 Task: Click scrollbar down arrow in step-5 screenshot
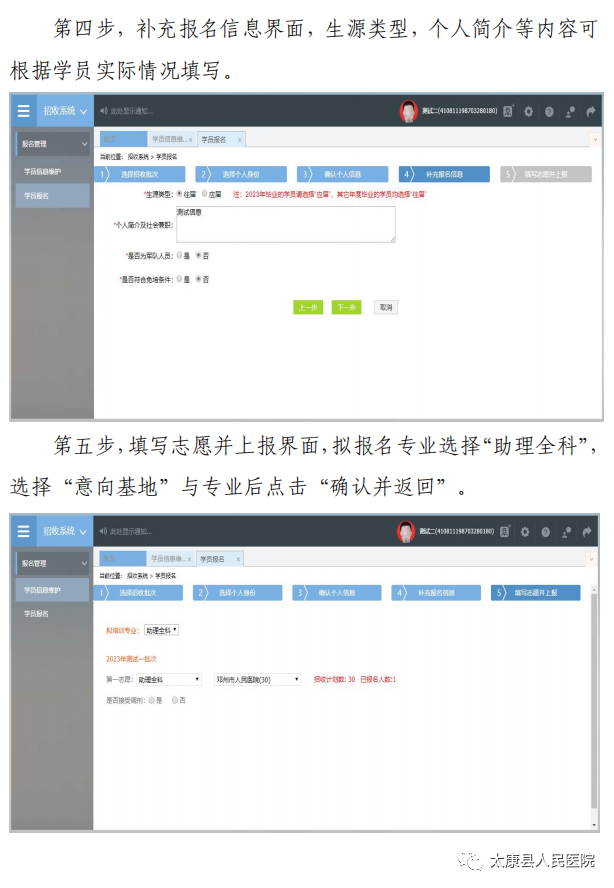pos(594,825)
